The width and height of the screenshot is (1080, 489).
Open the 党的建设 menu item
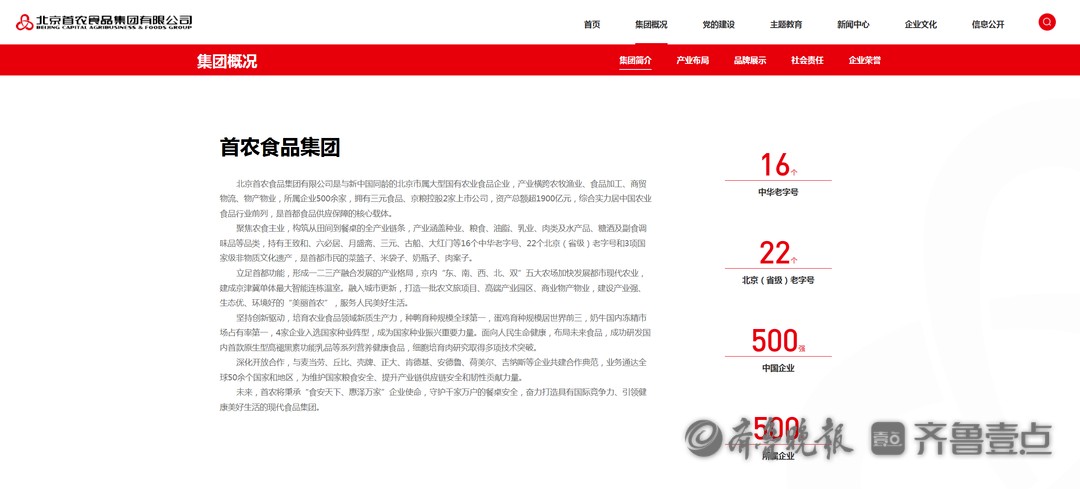pyautogui.click(x=718, y=25)
